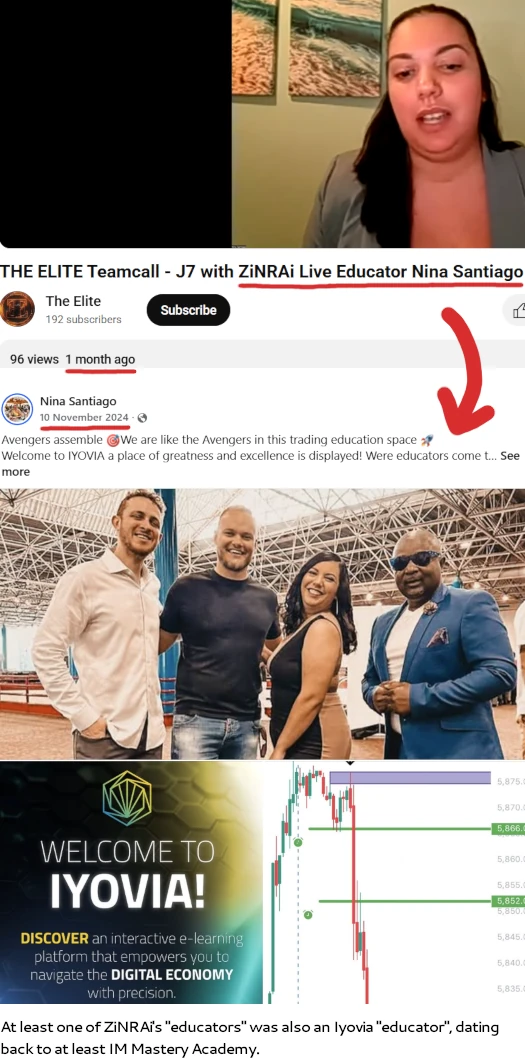
Task: Open Nina Santiago's profile name link
Action: point(78,401)
